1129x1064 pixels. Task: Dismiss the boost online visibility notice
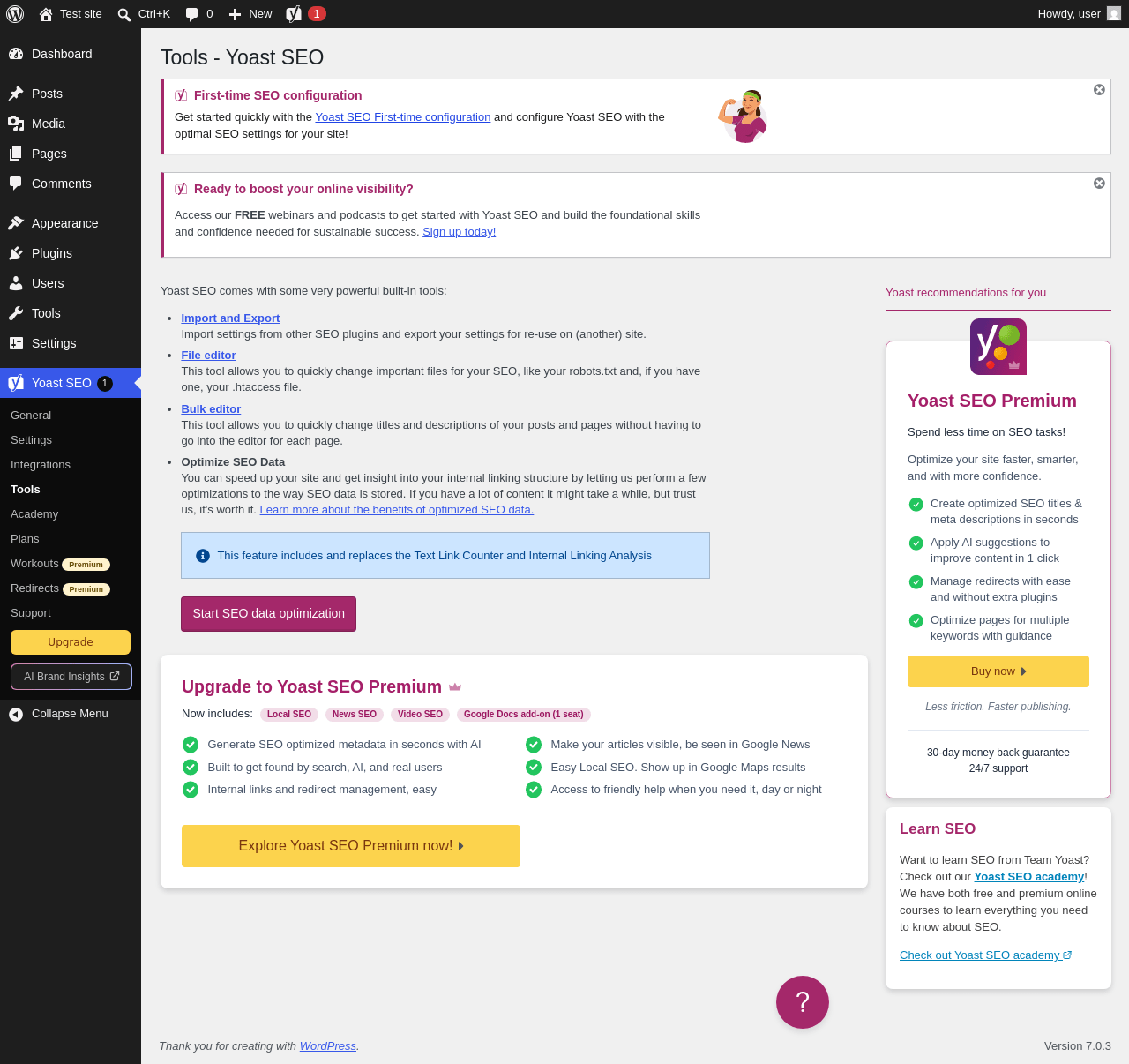pyautogui.click(x=1099, y=184)
